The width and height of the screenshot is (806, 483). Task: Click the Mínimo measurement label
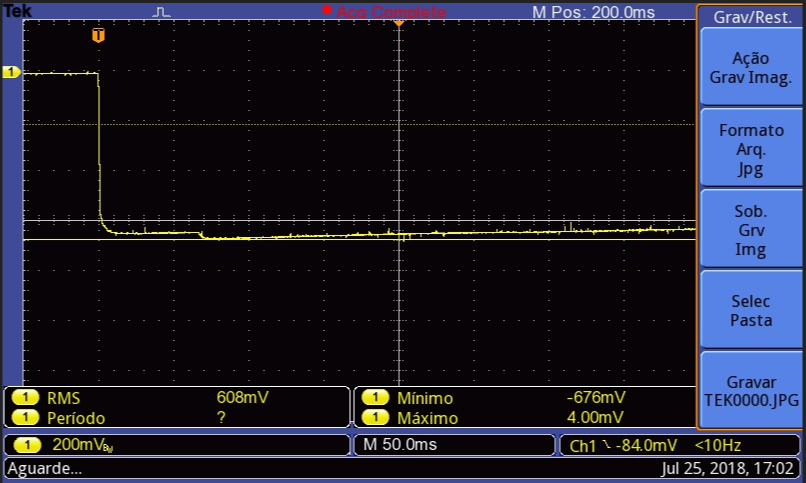[x=425, y=398]
